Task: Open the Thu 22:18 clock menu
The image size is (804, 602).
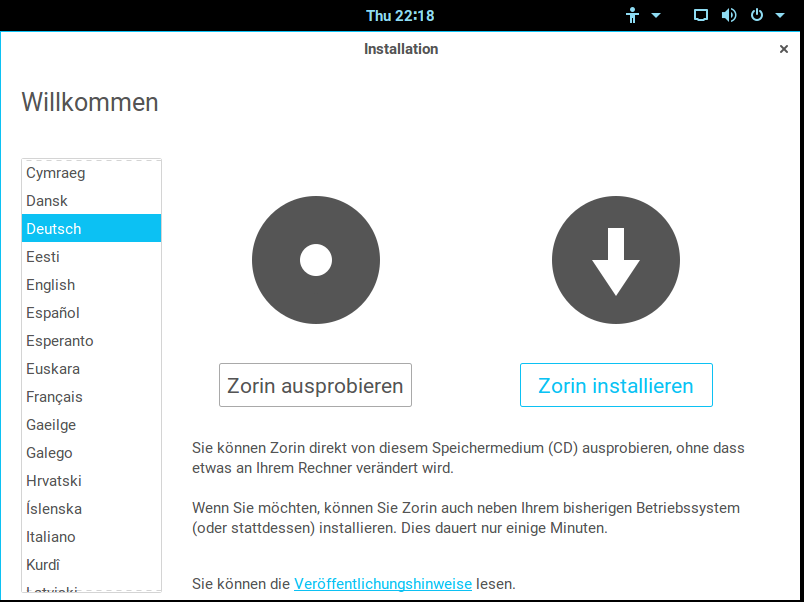Action: coord(400,16)
